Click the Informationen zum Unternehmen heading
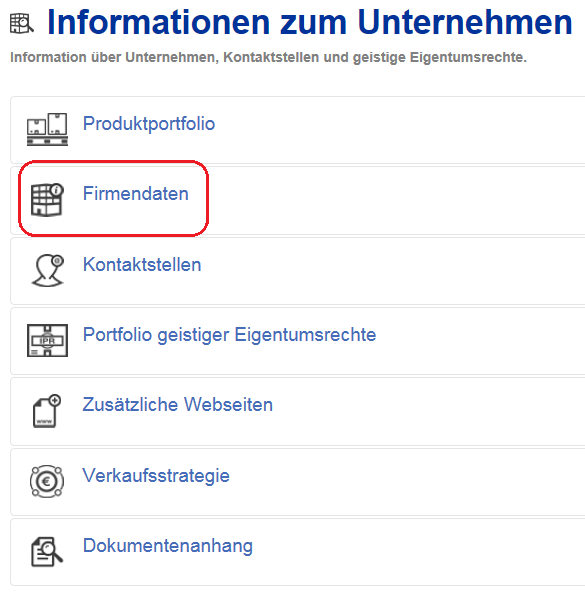 tap(310, 22)
